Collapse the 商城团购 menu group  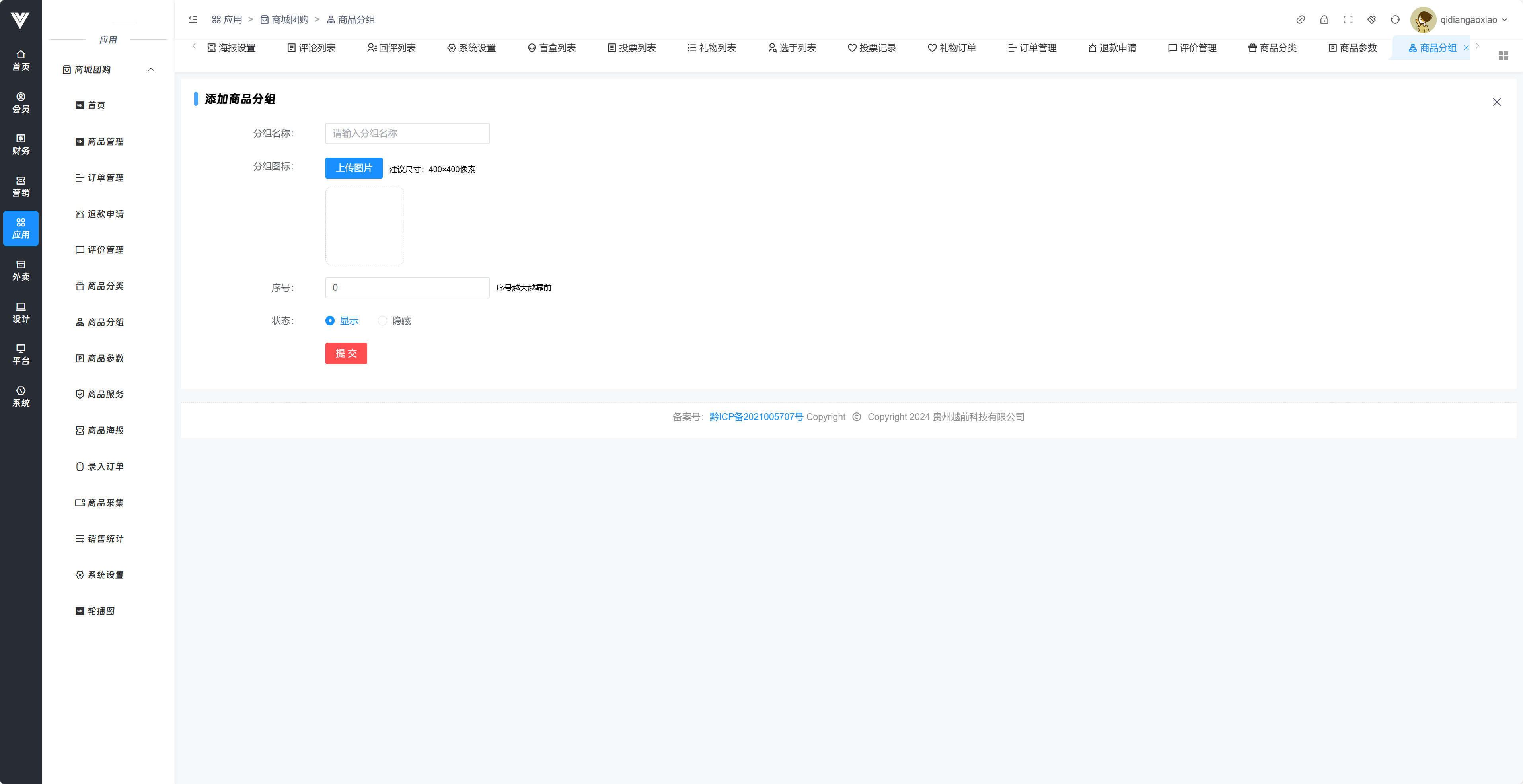pos(151,70)
